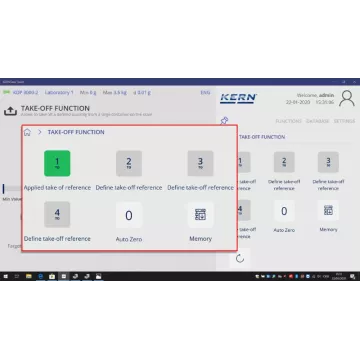Select reference 3 tile in right sidebar
Viewport: 360px width, 360px height.
pyautogui.click(x=328, y=162)
